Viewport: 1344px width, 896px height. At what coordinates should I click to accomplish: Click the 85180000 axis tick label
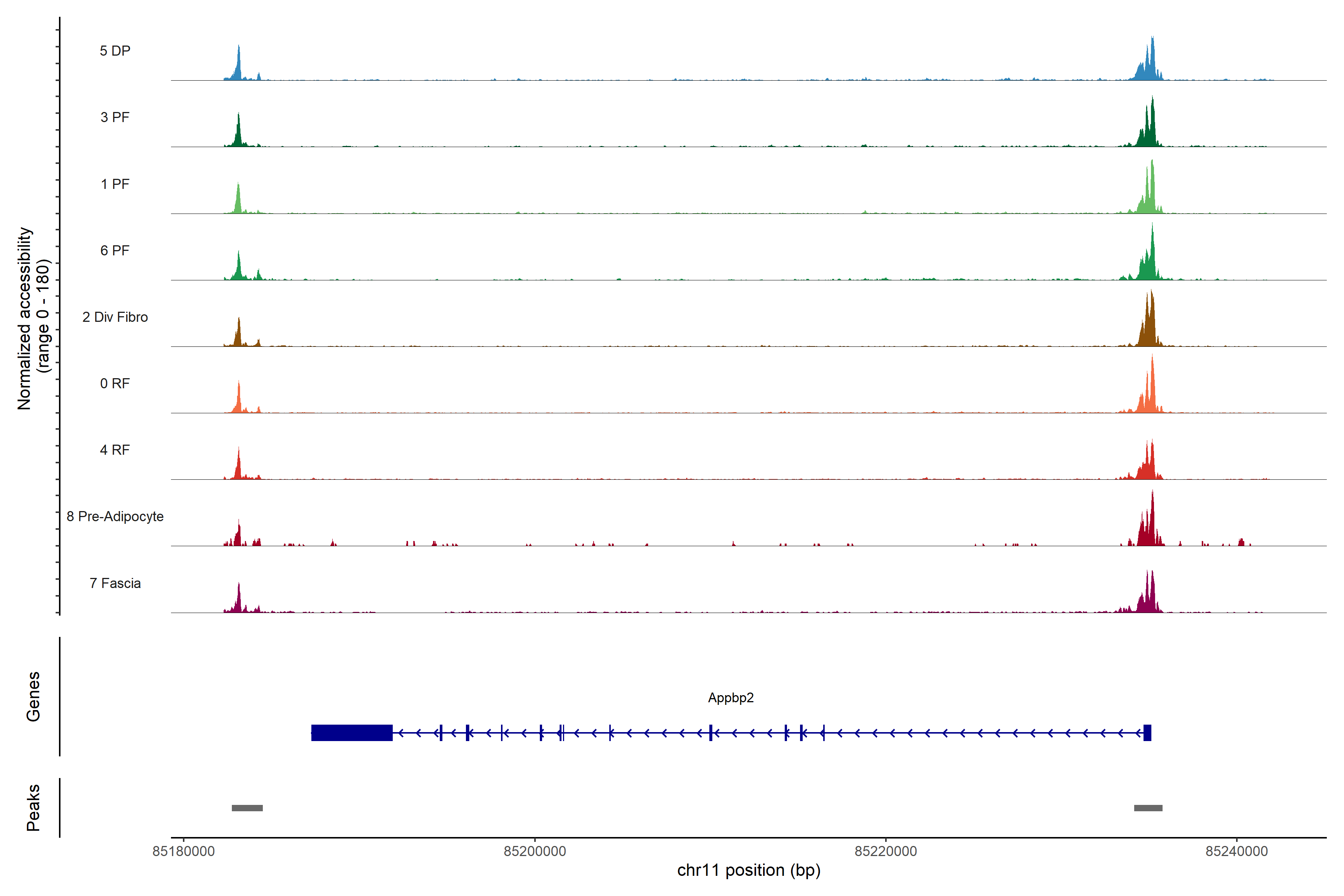183,852
